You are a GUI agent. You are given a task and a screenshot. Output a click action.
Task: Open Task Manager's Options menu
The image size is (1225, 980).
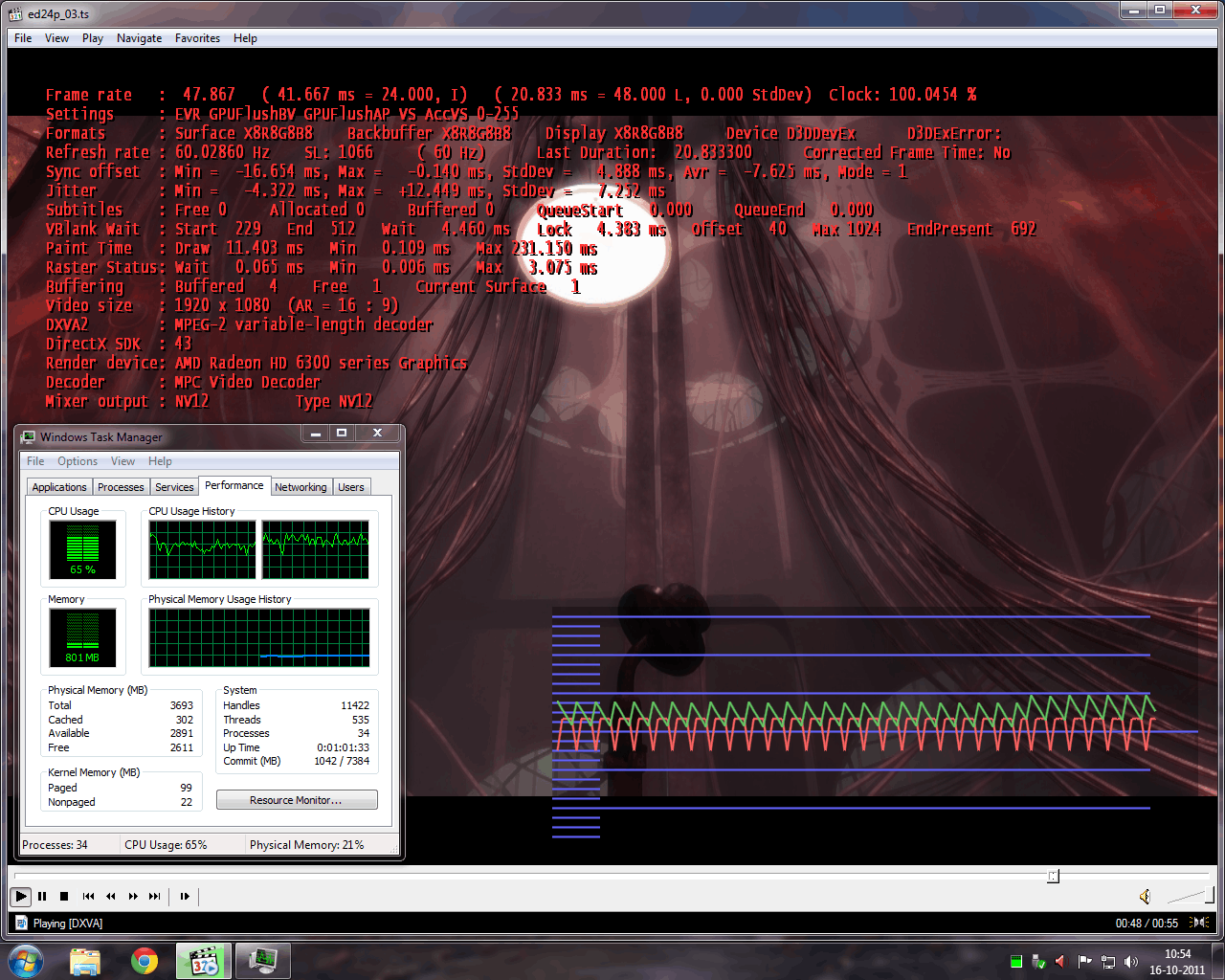click(x=78, y=461)
